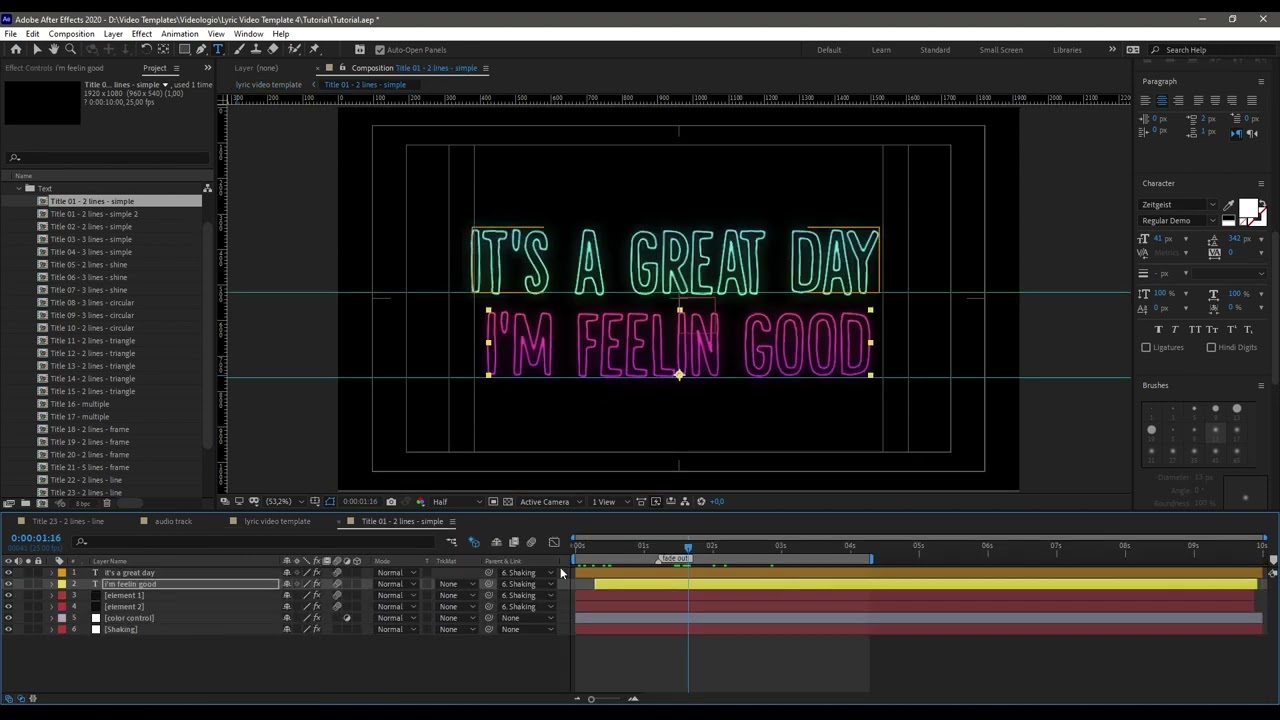Viewport: 1280px width, 720px height.
Task: Open the Animation menu
Action: (180, 34)
